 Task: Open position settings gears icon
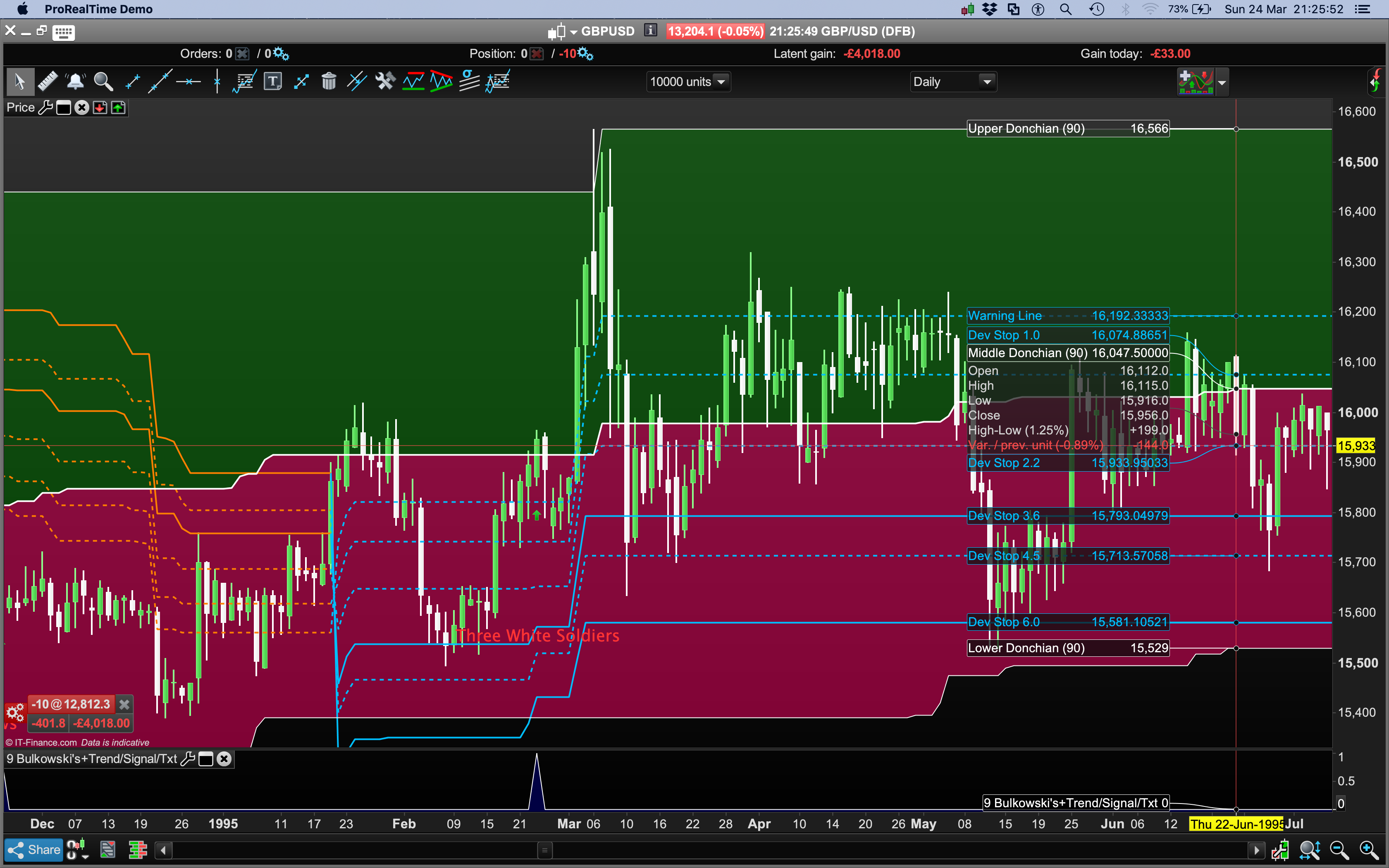(585, 54)
